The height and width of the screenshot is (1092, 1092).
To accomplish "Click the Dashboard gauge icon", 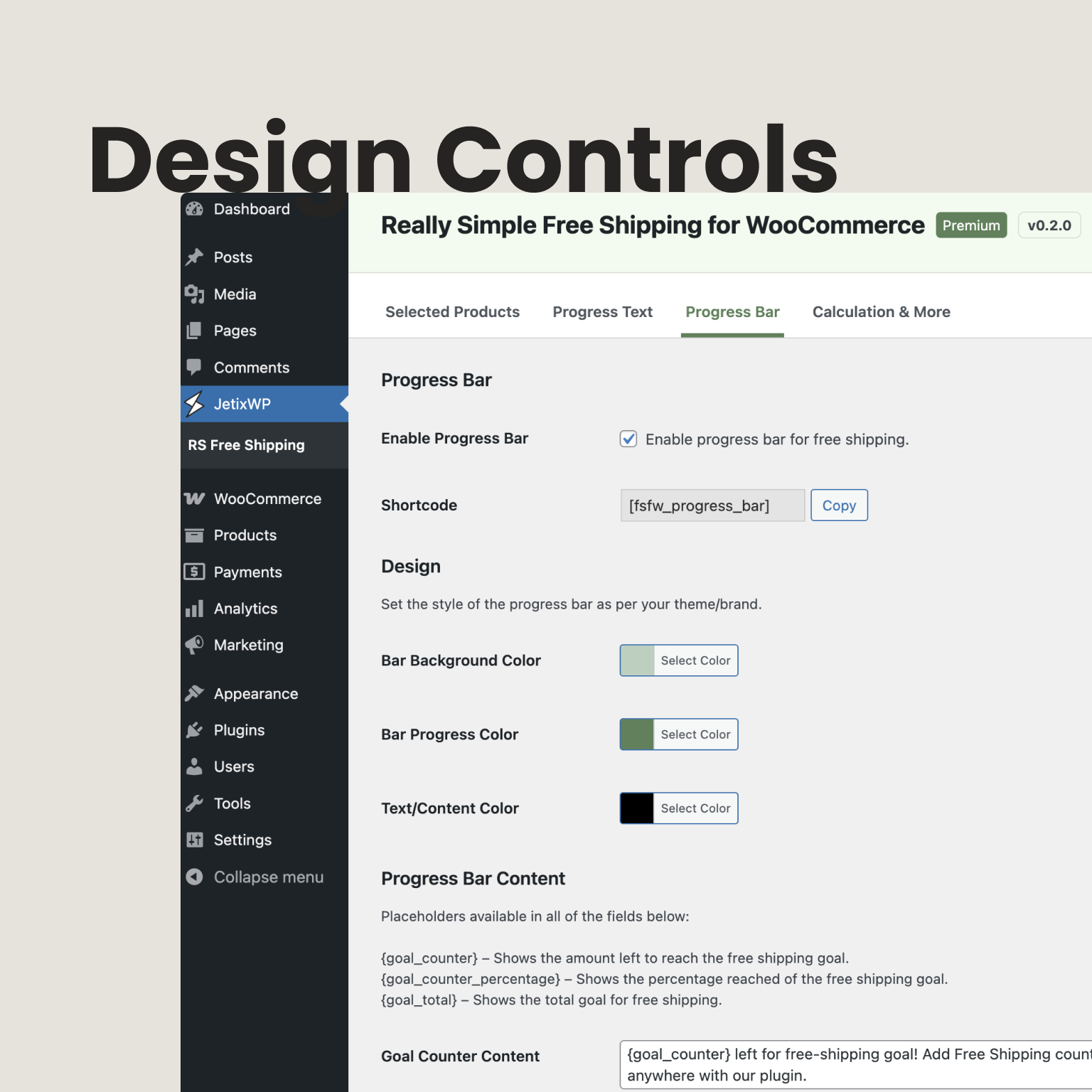I will click(x=194, y=209).
